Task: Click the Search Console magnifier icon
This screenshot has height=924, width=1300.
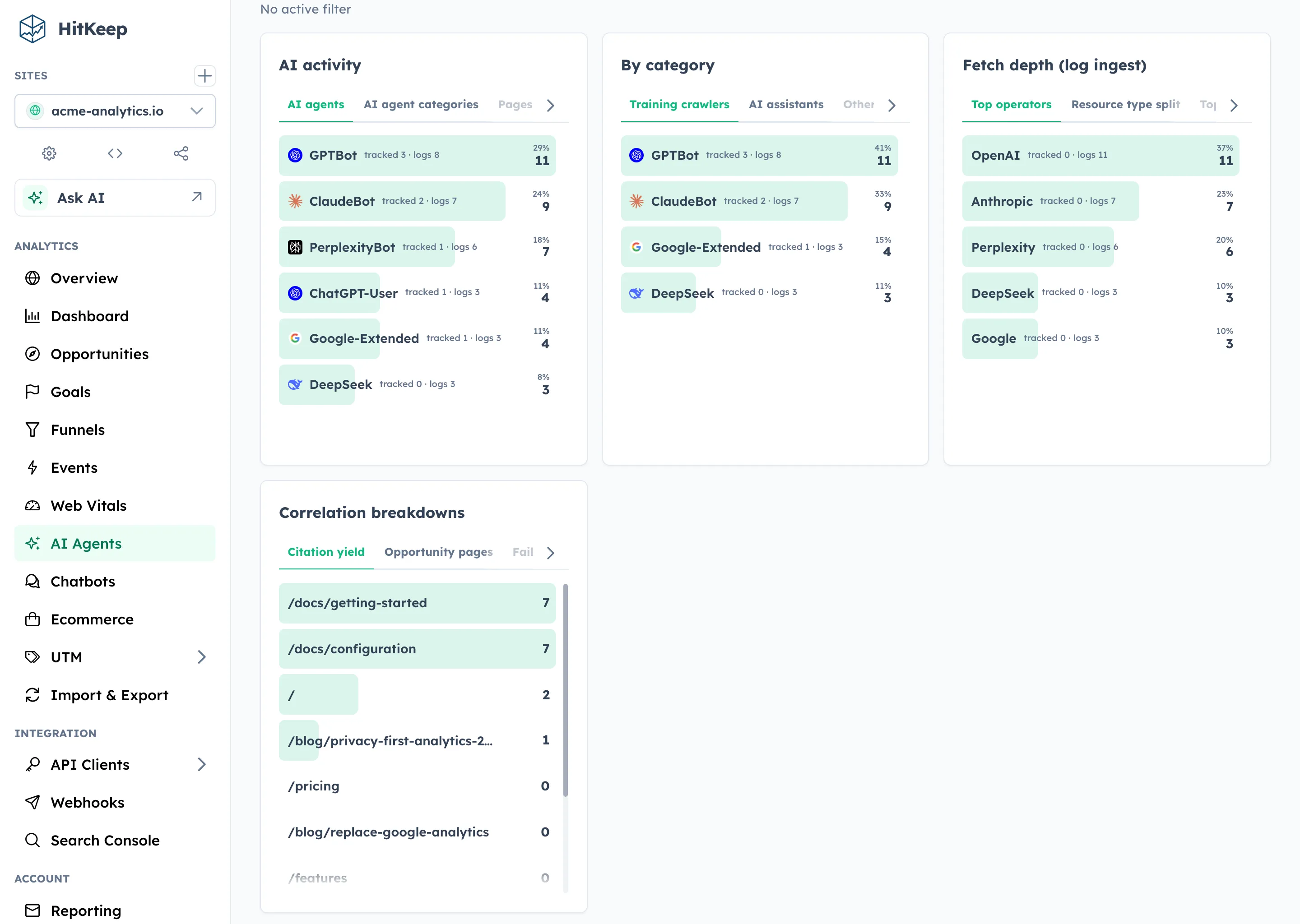Action: [x=32, y=841]
